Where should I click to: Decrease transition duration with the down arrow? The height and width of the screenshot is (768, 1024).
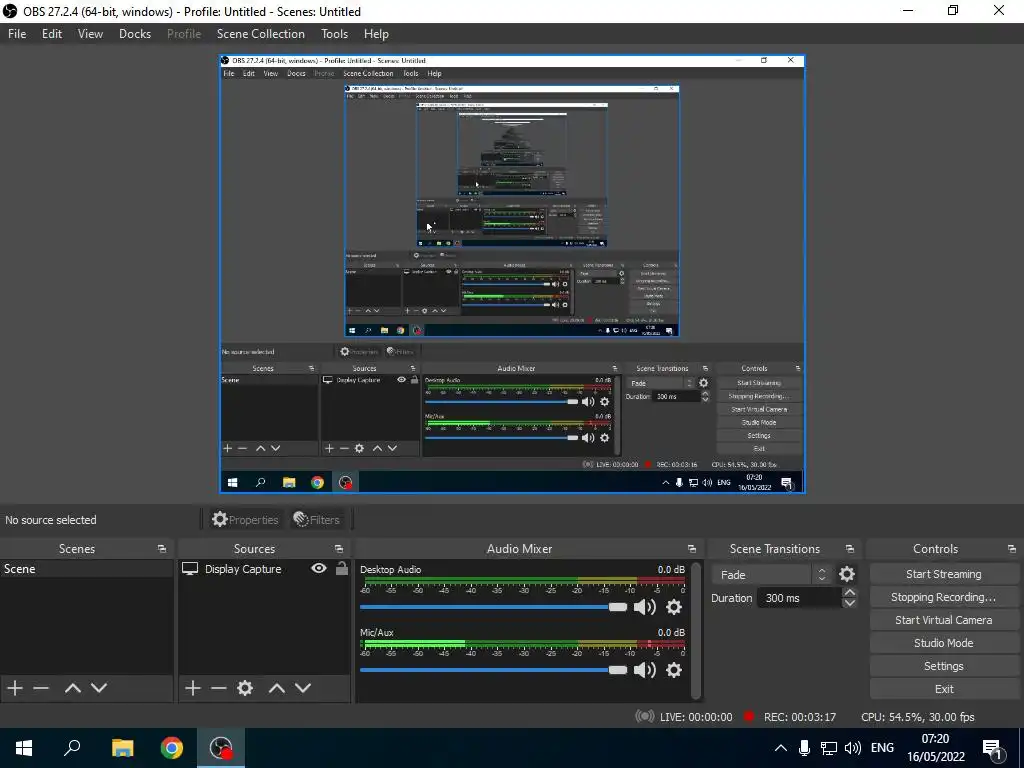click(850, 603)
